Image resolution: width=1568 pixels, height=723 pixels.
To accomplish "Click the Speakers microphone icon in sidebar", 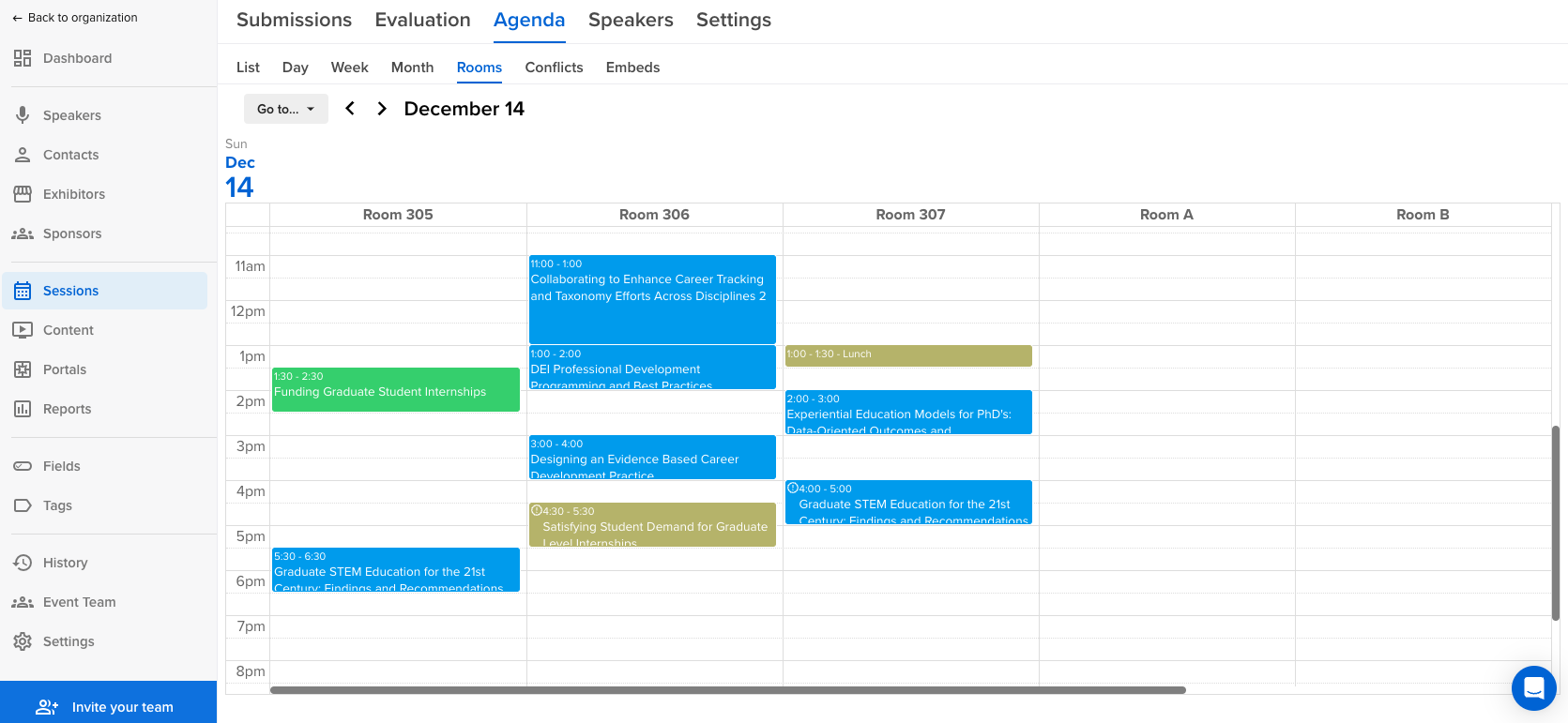I will click(x=23, y=115).
